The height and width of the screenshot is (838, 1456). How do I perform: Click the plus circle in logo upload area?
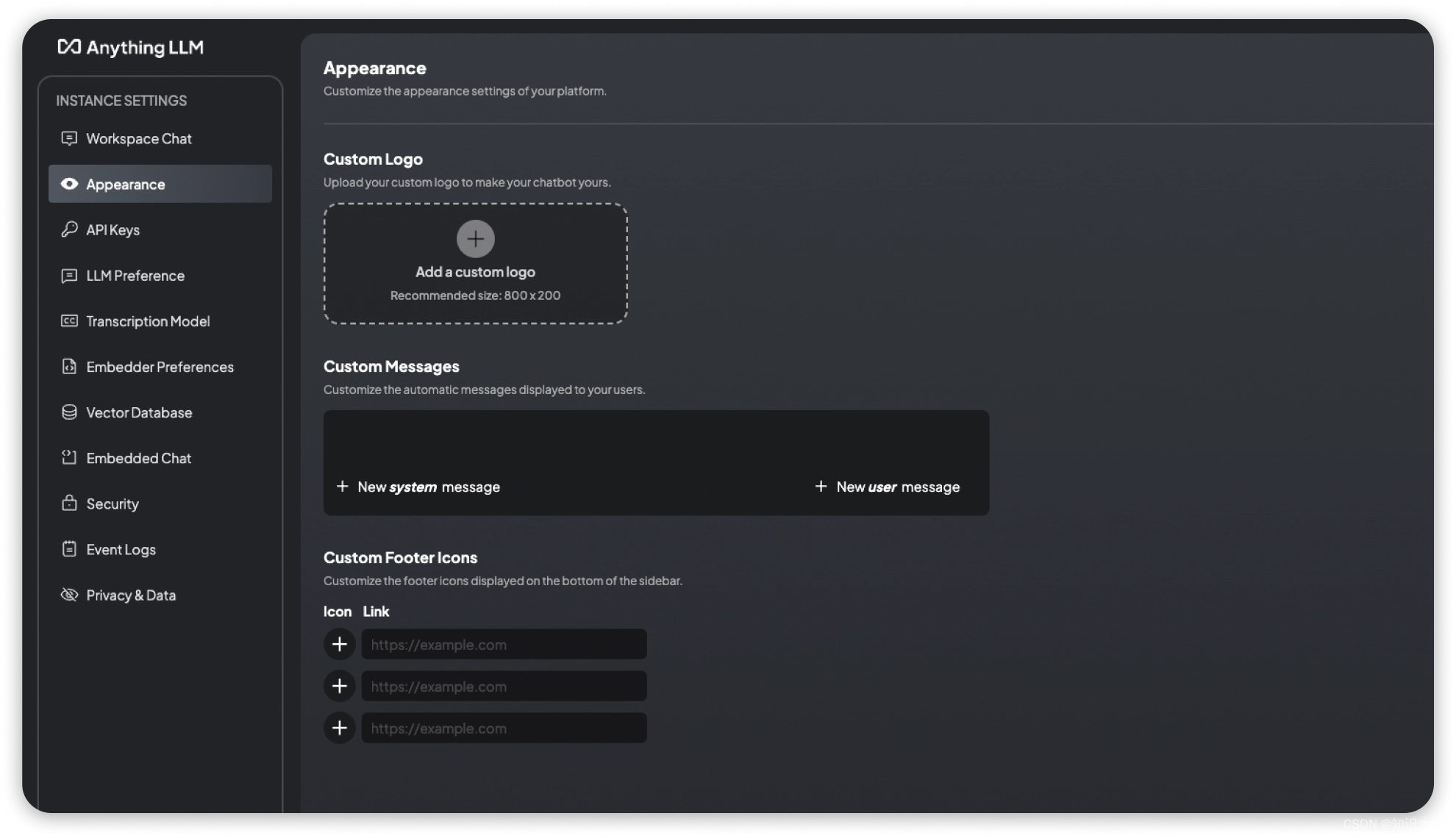tap(475, 238)
